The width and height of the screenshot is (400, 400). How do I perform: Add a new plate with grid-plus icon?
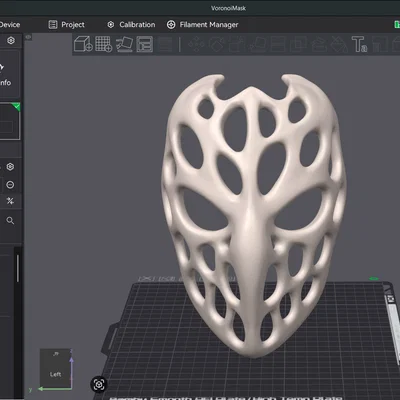click(x=104, y=44)
